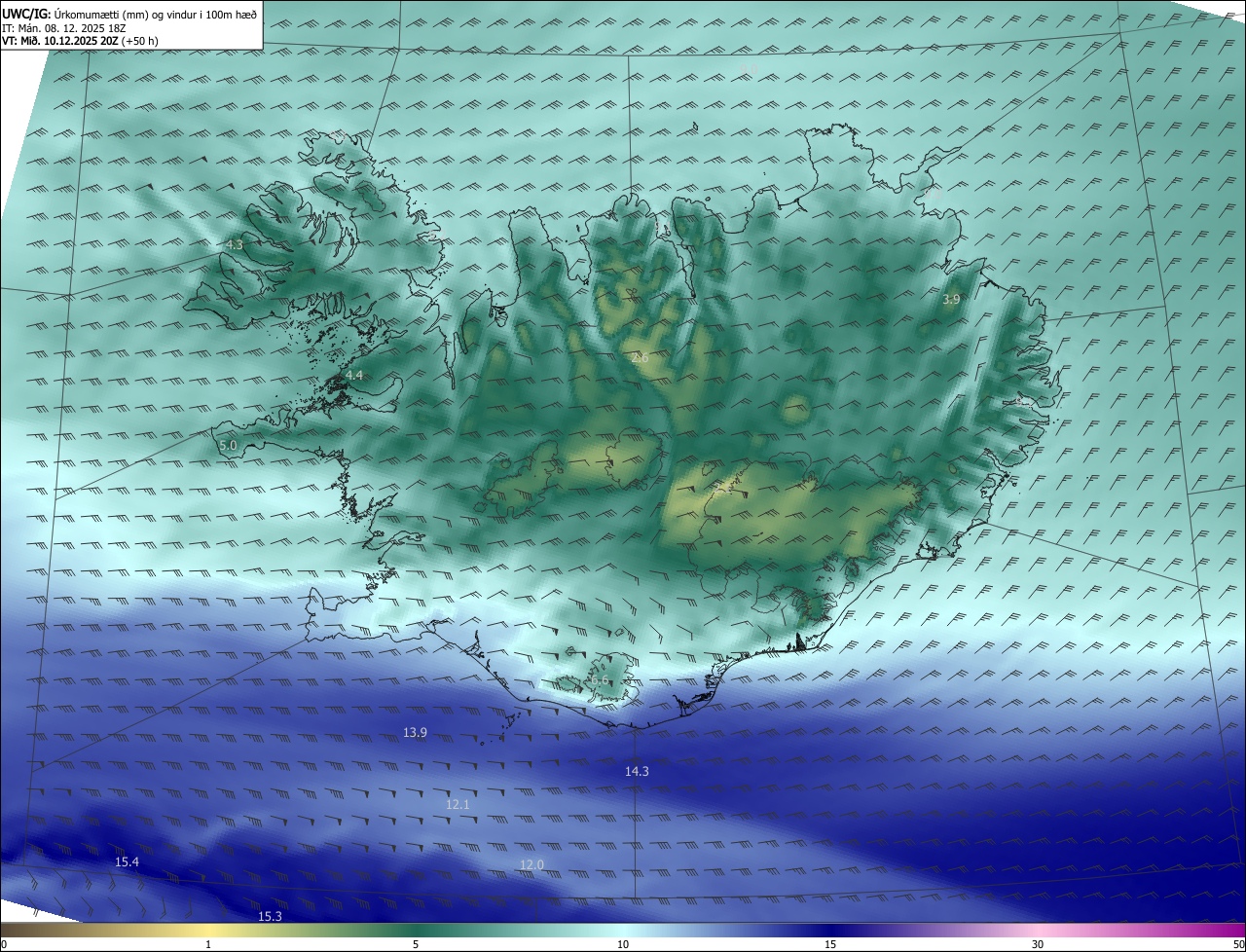The width and height of the screenshot is (1246, 952).
Task: Click the colorbar tick label 50
Action: 1238,944
